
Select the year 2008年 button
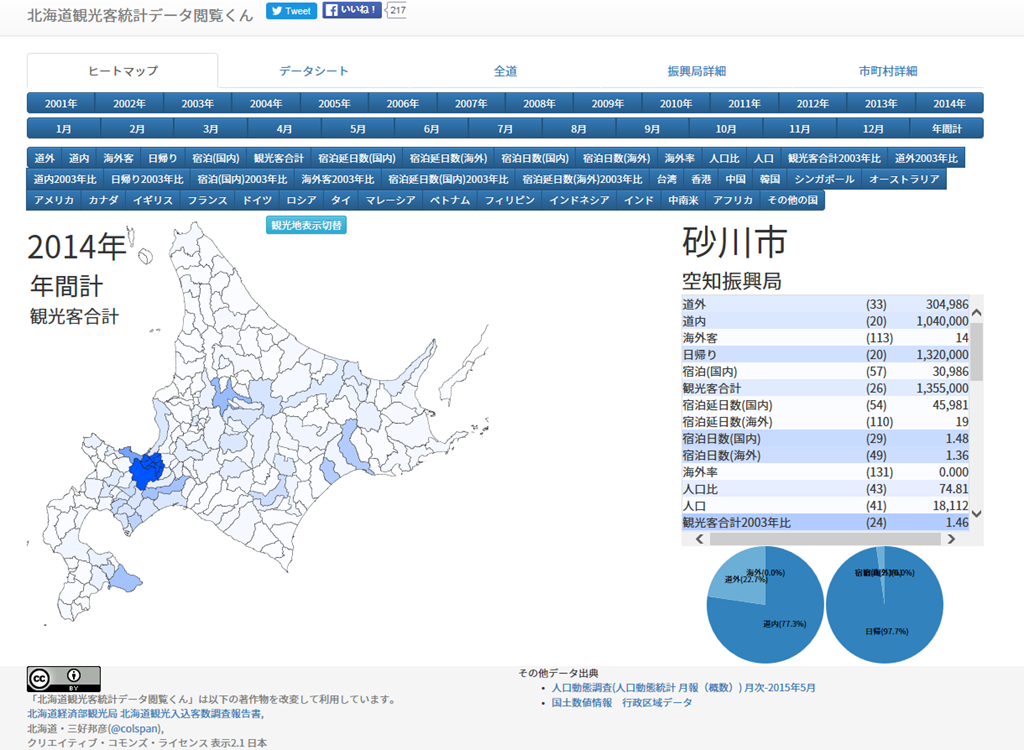tap(539, 103)
